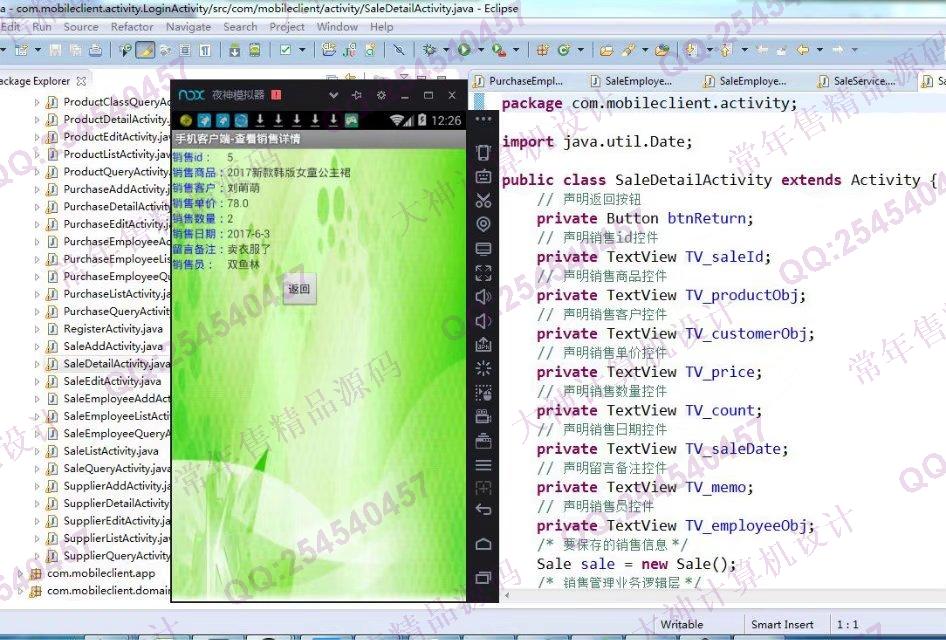
Task: Click Nox sidebar recent apps button
Action: pyautogui.click(x=483, y=578)
